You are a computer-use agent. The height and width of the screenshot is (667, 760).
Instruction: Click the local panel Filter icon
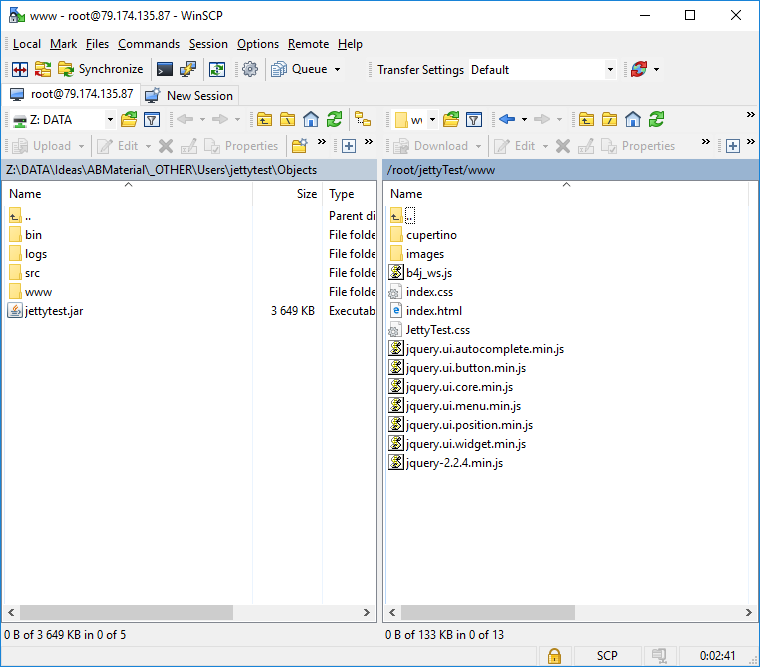152,119
